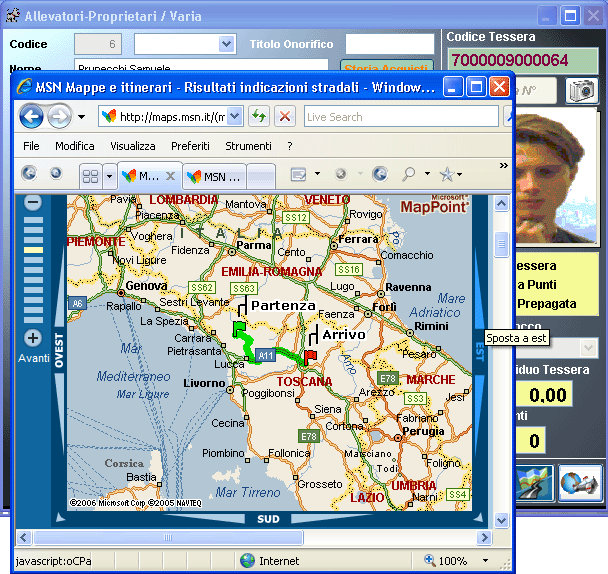
Task: Expand the address bar history dropdown
Action: click(x=235, y=116)
